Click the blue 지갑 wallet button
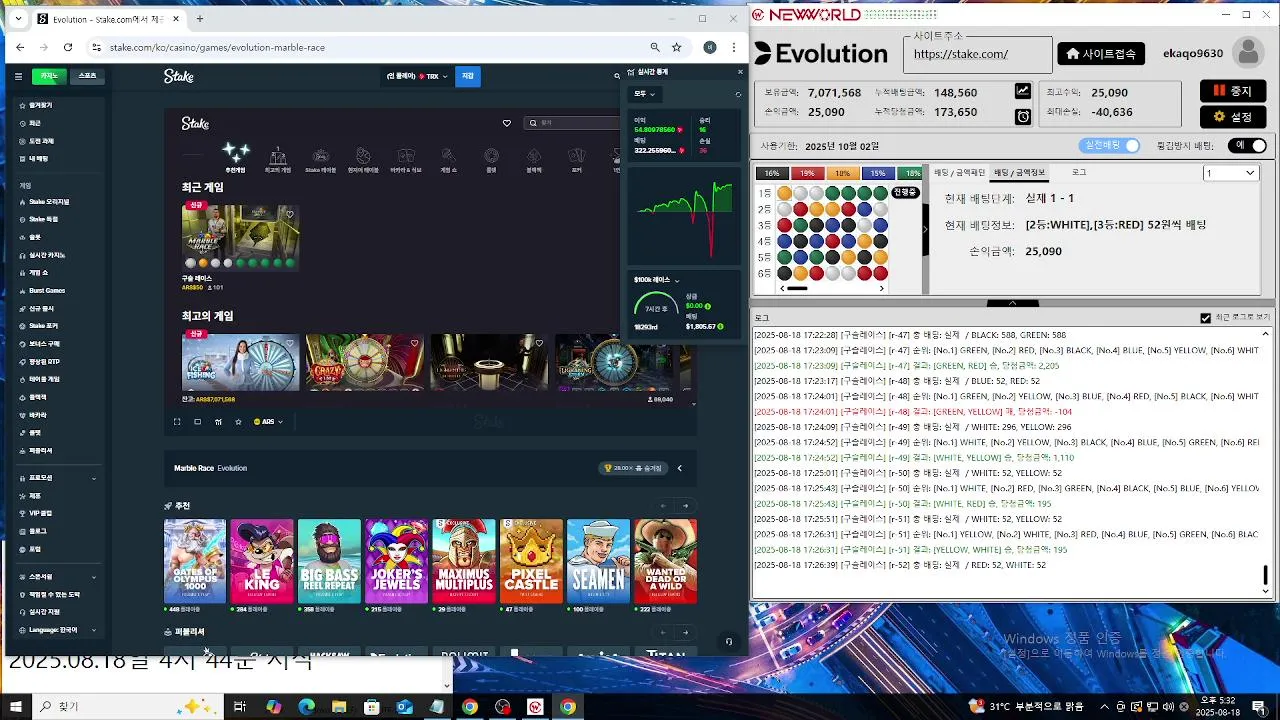Screen dimensions: 1280x720 467,76
